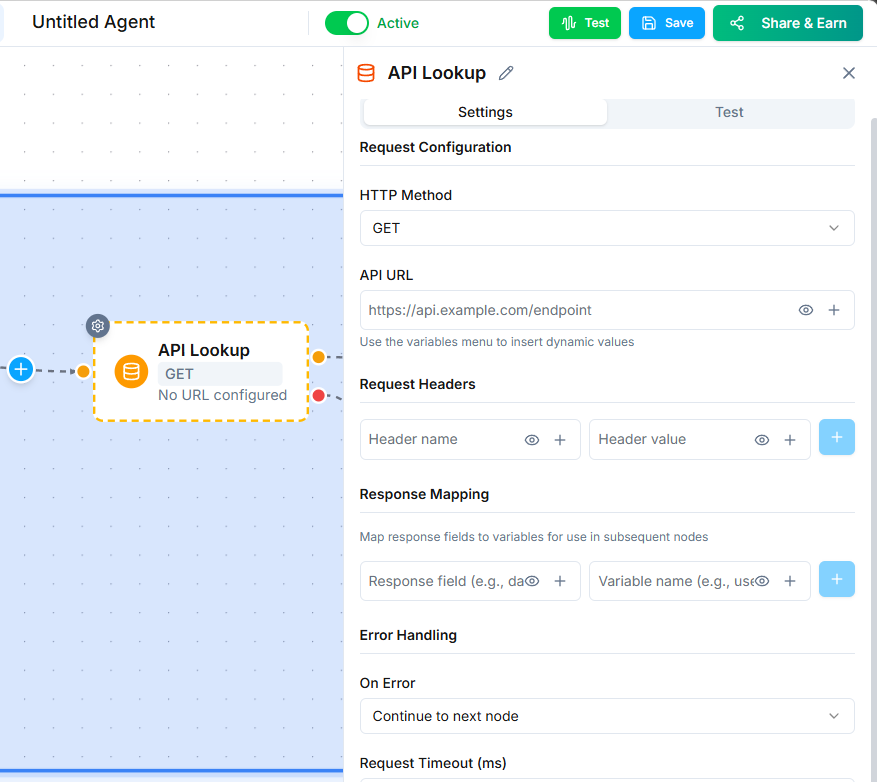Click the pencil icon to rename API Lookup
This screenshot has height=782, width=877.
(x=506, y=73)
